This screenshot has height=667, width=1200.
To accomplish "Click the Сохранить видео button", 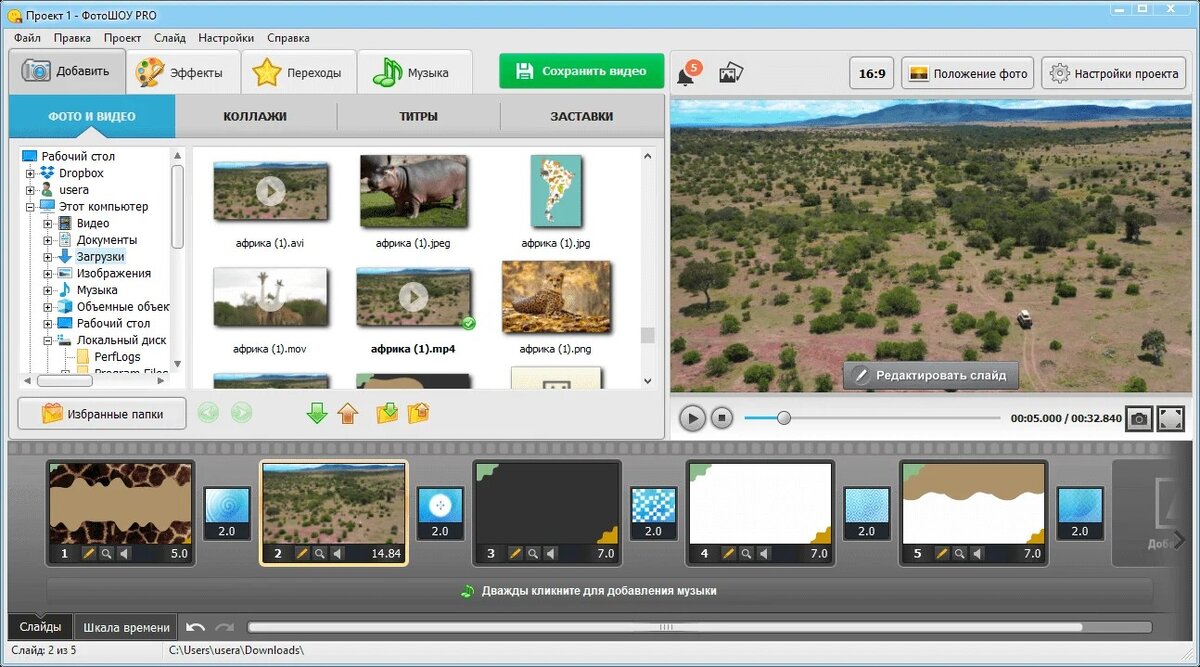I will 581,71.
